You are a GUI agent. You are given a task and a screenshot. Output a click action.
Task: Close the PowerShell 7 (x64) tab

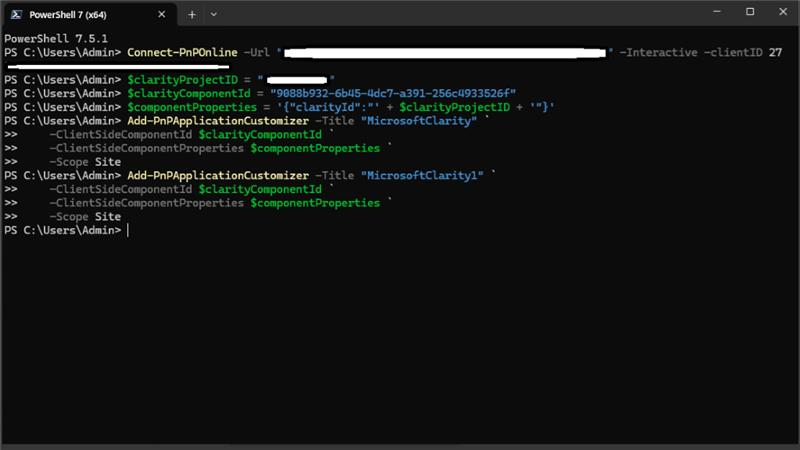[162, 14]
